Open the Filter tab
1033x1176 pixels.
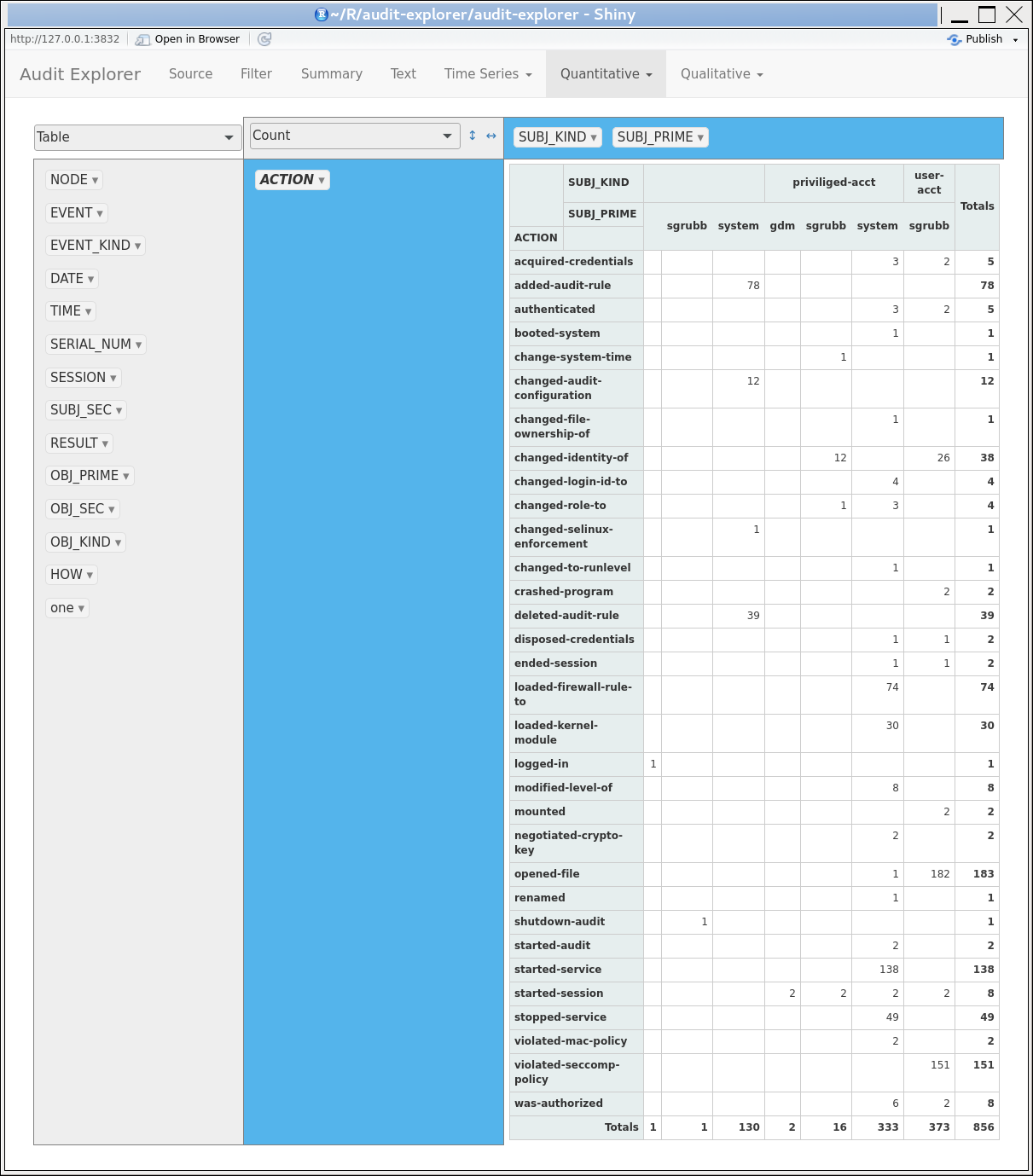[x=256, y=74]
